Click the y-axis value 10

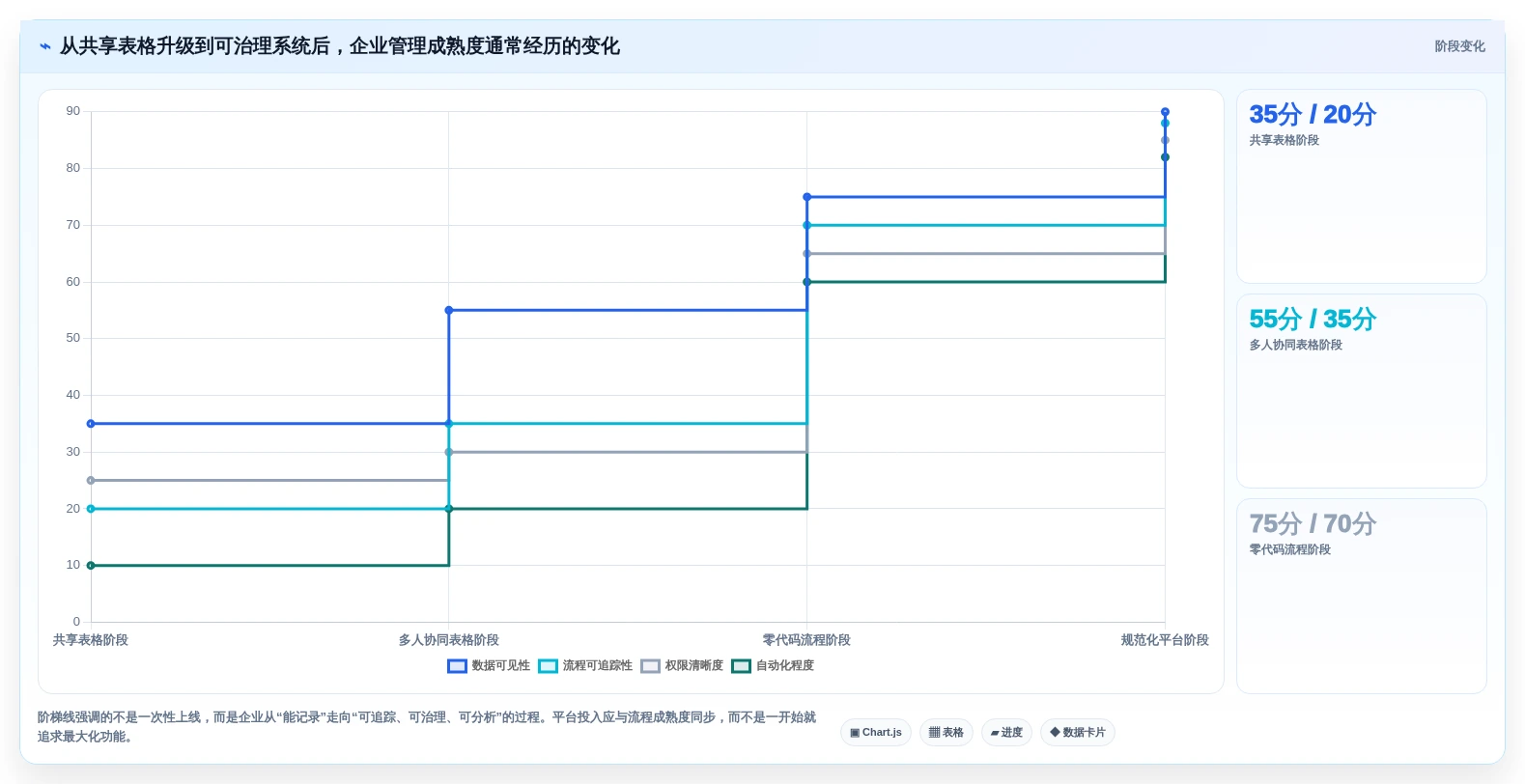[x=73, y=566]
